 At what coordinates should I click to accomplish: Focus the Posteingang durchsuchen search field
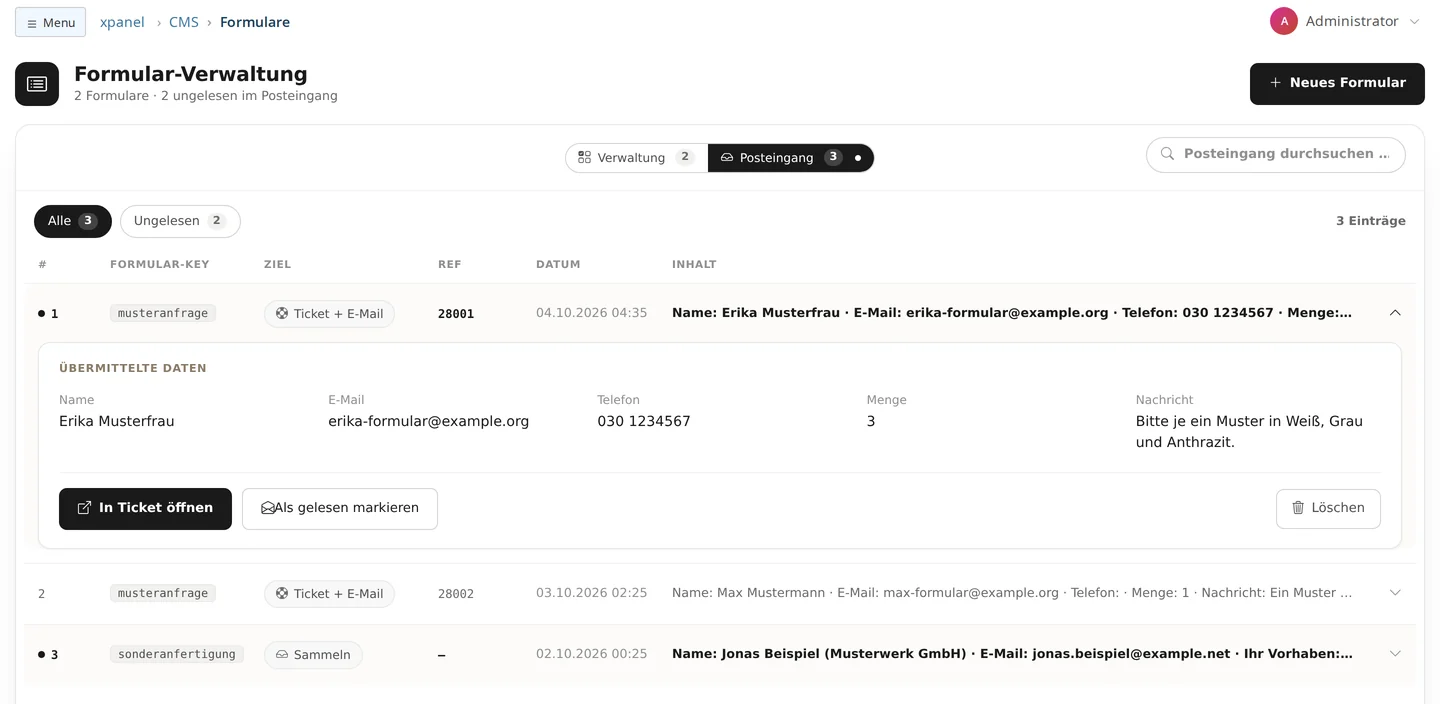1276,154
